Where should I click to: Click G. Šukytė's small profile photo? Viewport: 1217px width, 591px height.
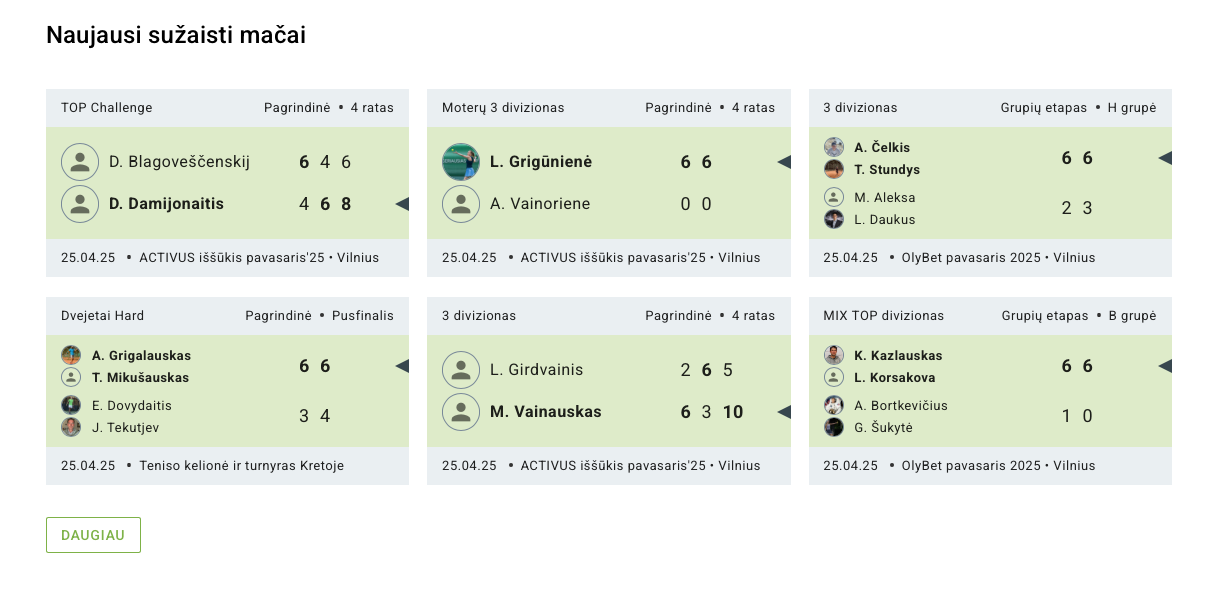pyautogui.click(x=834, y=427)
